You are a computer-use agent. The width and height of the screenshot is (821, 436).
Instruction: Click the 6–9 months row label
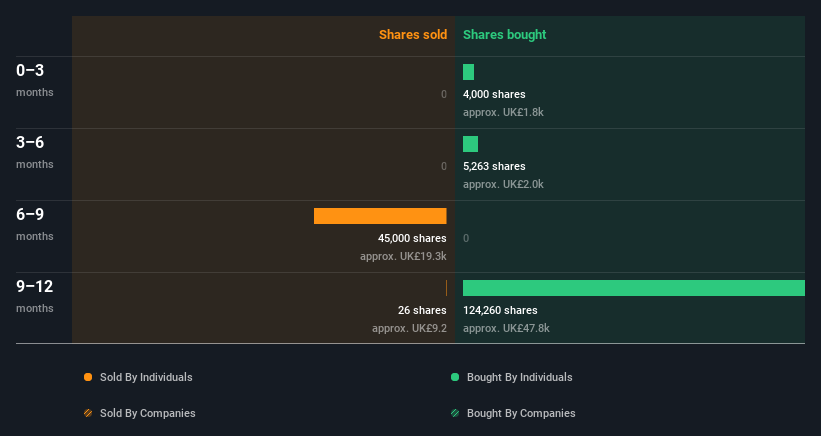[x=35, y=223]
